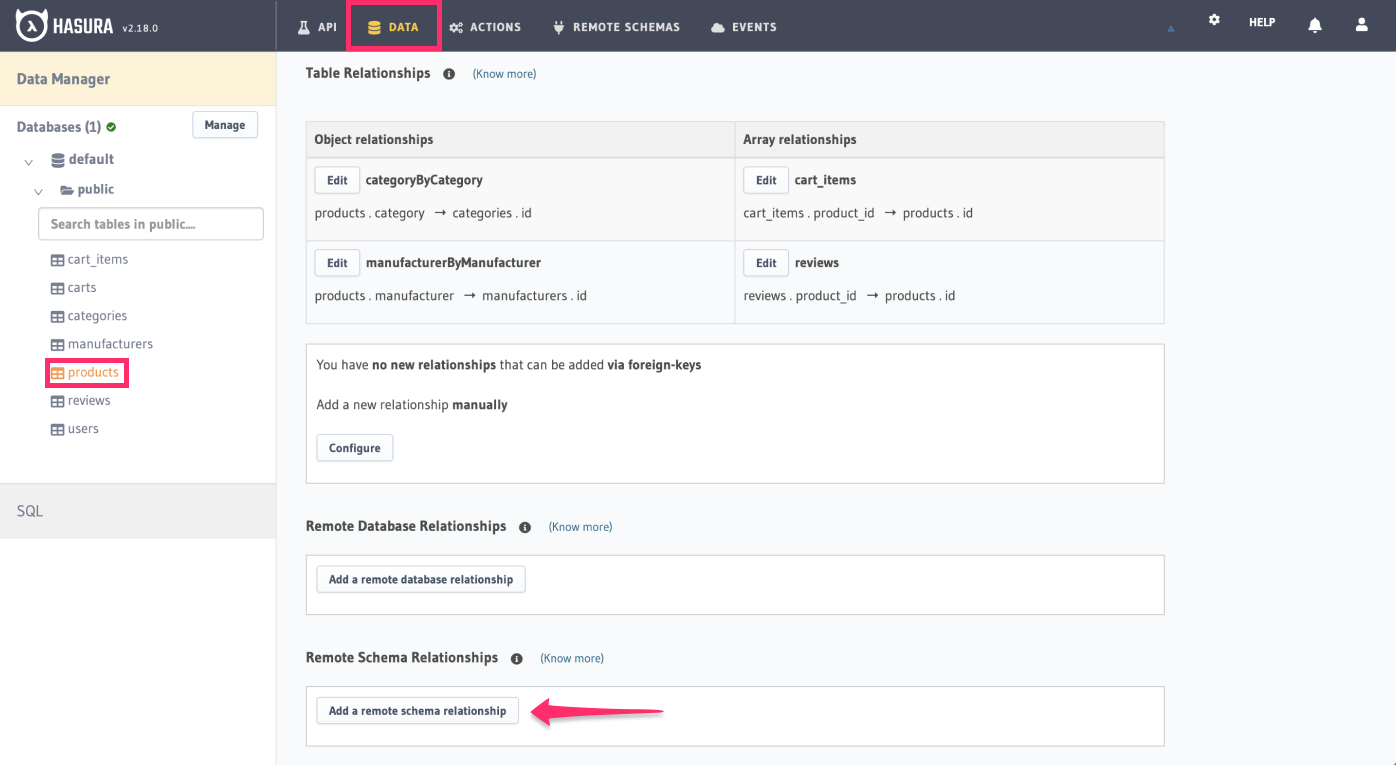
Task: Open the settings gear icon
Action: 1213,19
